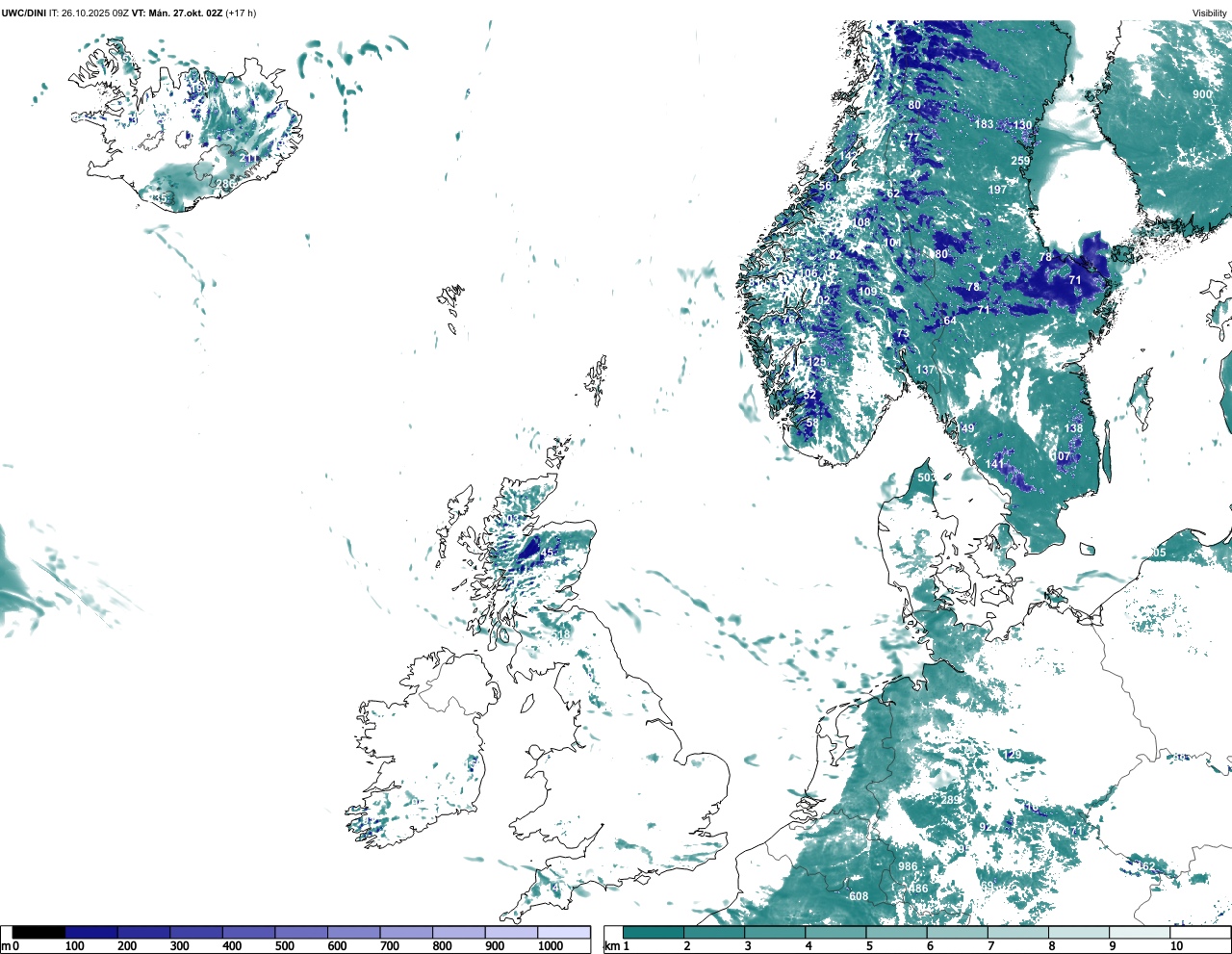Viewport: 1232px width, 954px height.
Task: Click the '608' visibility value on the map
Action: pyautogui.click(x=859, y=896)
